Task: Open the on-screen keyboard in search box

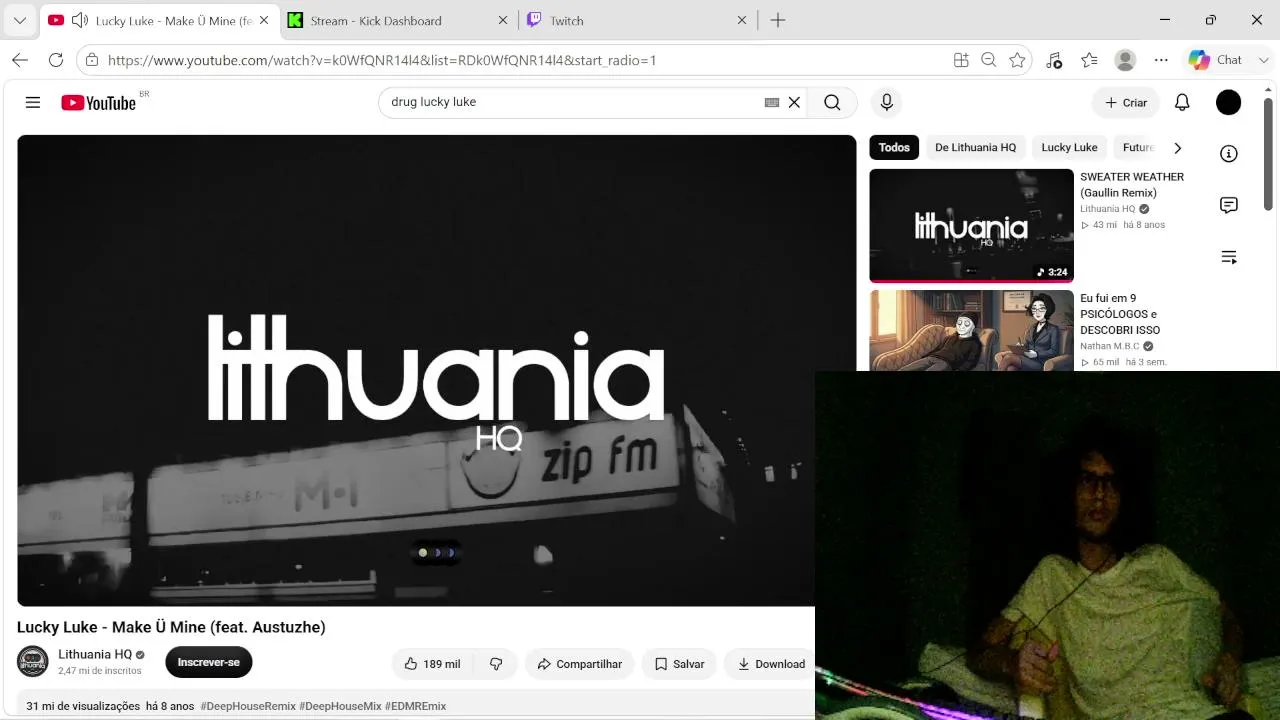Action: 772,102
